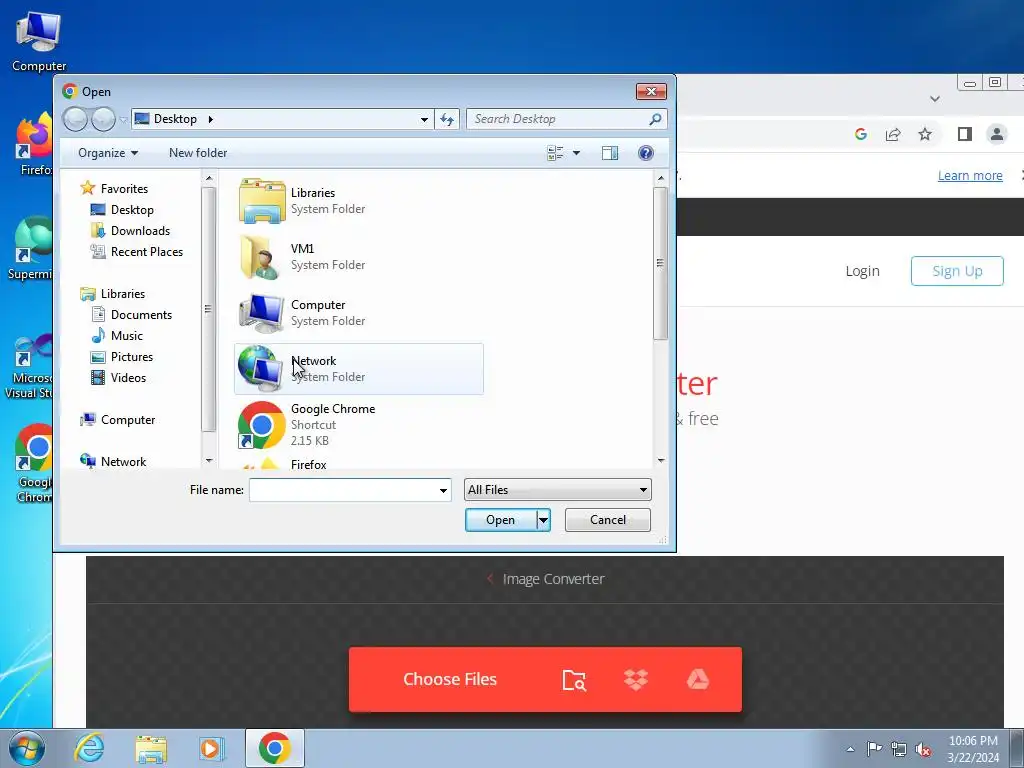Image resolution: width=1024 pixels, height=768 pixels.
Task: Click navigation pane scrollbar up arrow
Action: click(209, 178)
